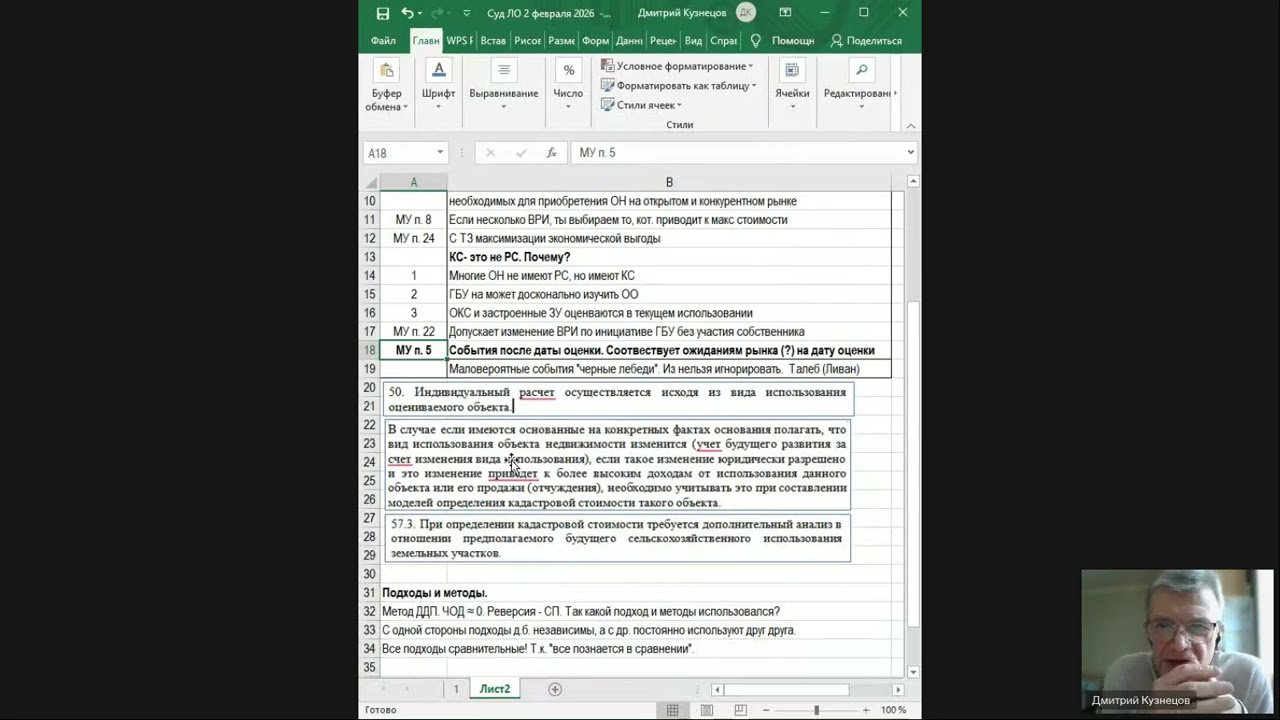The width and height of the screenshot is (1280, 720).
Task: Click the Поделиться share button
Action: pyautogui.click(x=866, y=41)
